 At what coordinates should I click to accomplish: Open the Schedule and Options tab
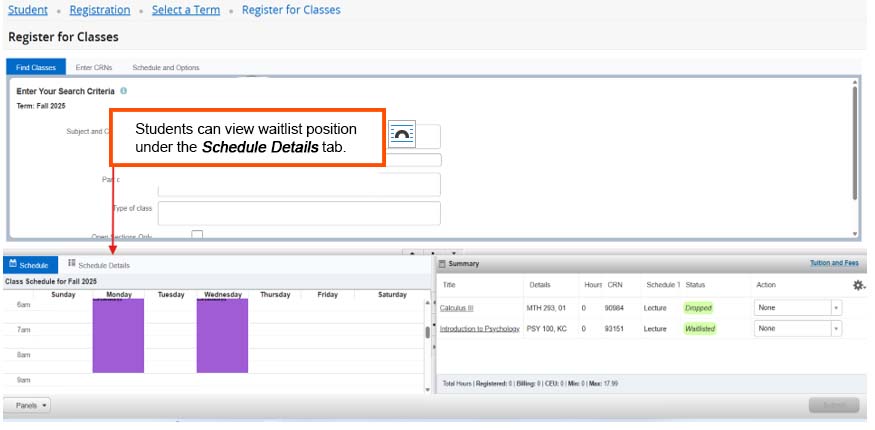[x=165, y=67]
